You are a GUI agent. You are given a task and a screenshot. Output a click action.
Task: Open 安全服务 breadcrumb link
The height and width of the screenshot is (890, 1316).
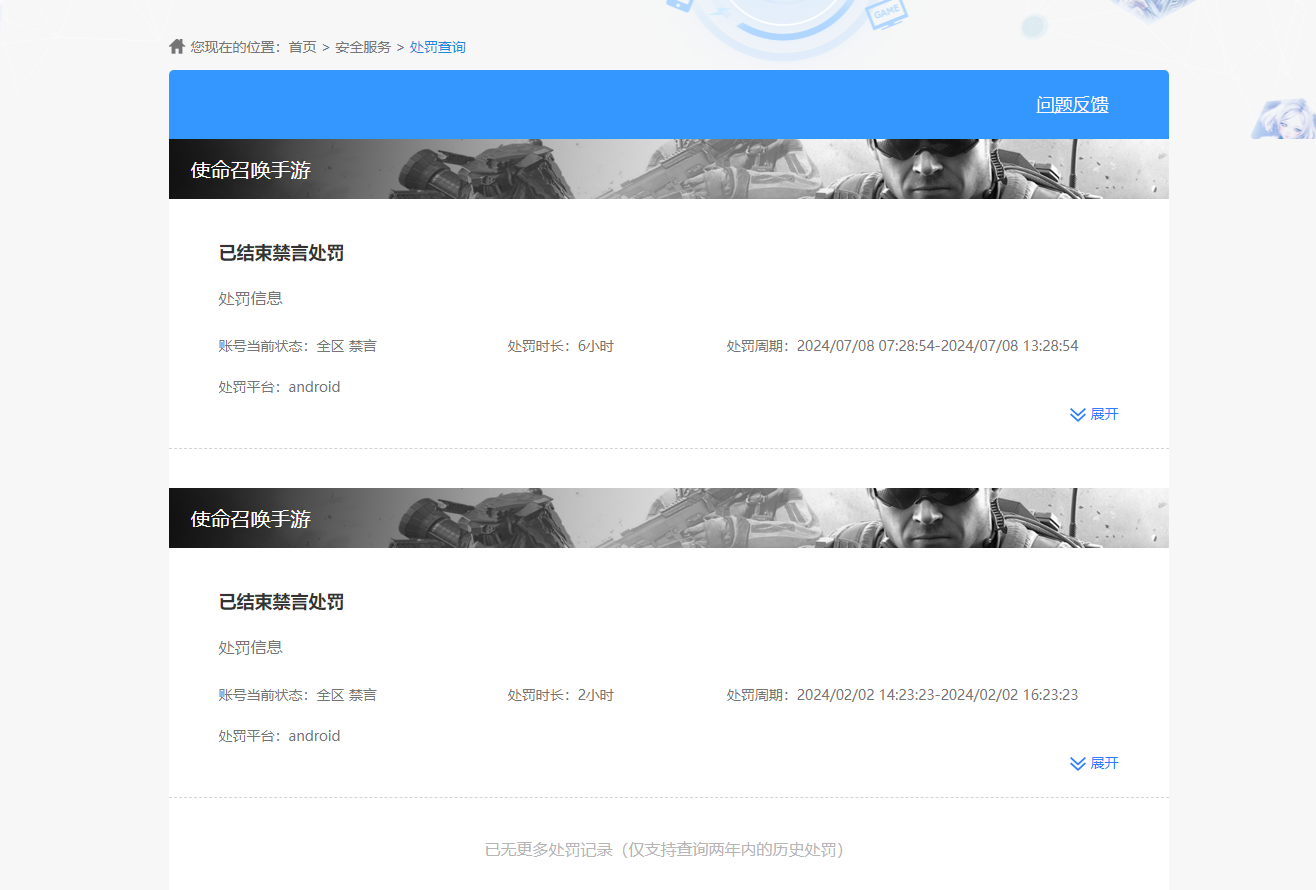point(363,47)
